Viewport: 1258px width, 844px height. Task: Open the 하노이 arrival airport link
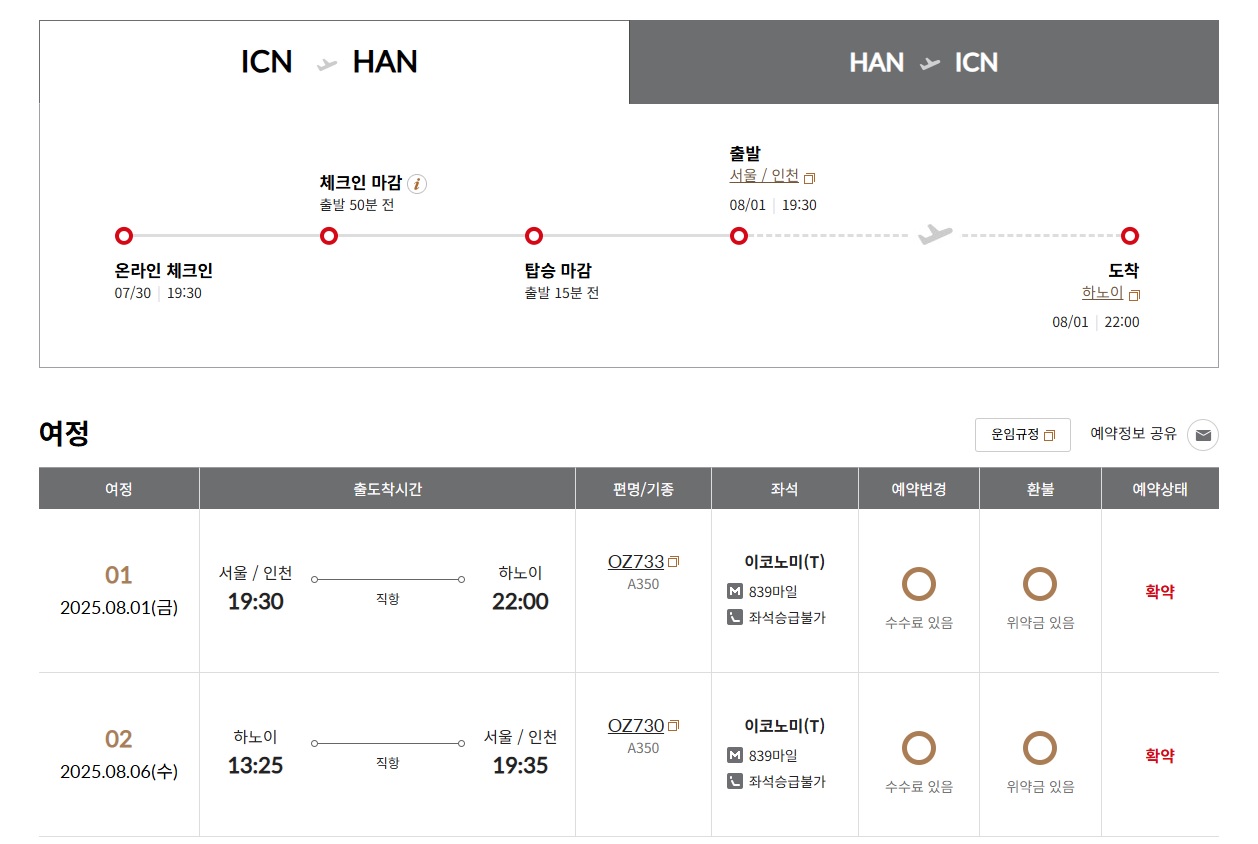[1102, 293]
